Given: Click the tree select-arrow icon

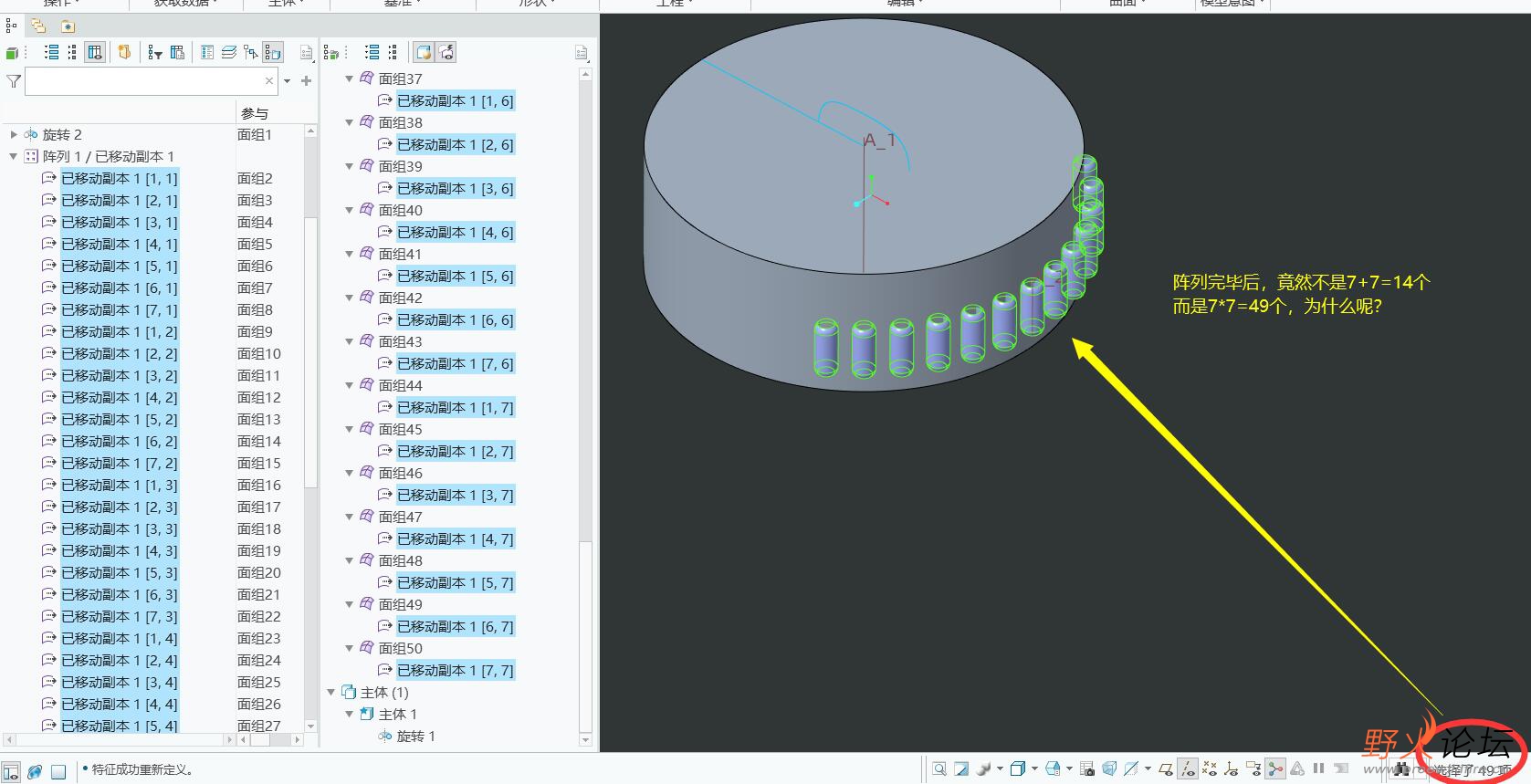Looking at the screenshot, I should (251, 53).
